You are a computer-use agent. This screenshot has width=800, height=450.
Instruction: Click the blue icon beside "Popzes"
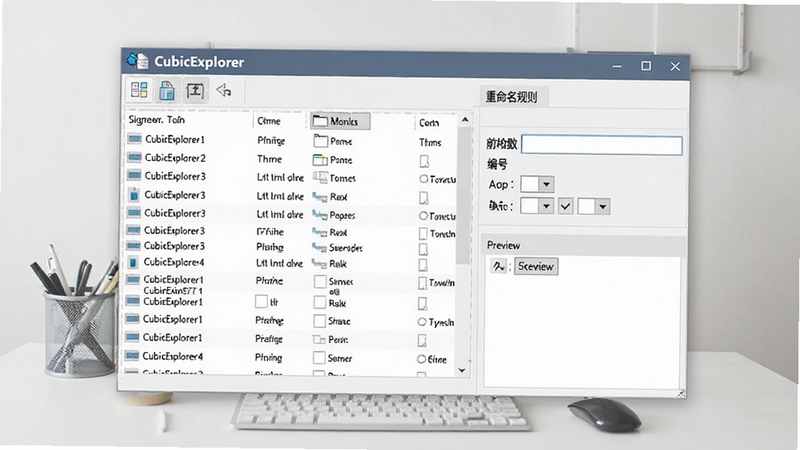point(319,215)
